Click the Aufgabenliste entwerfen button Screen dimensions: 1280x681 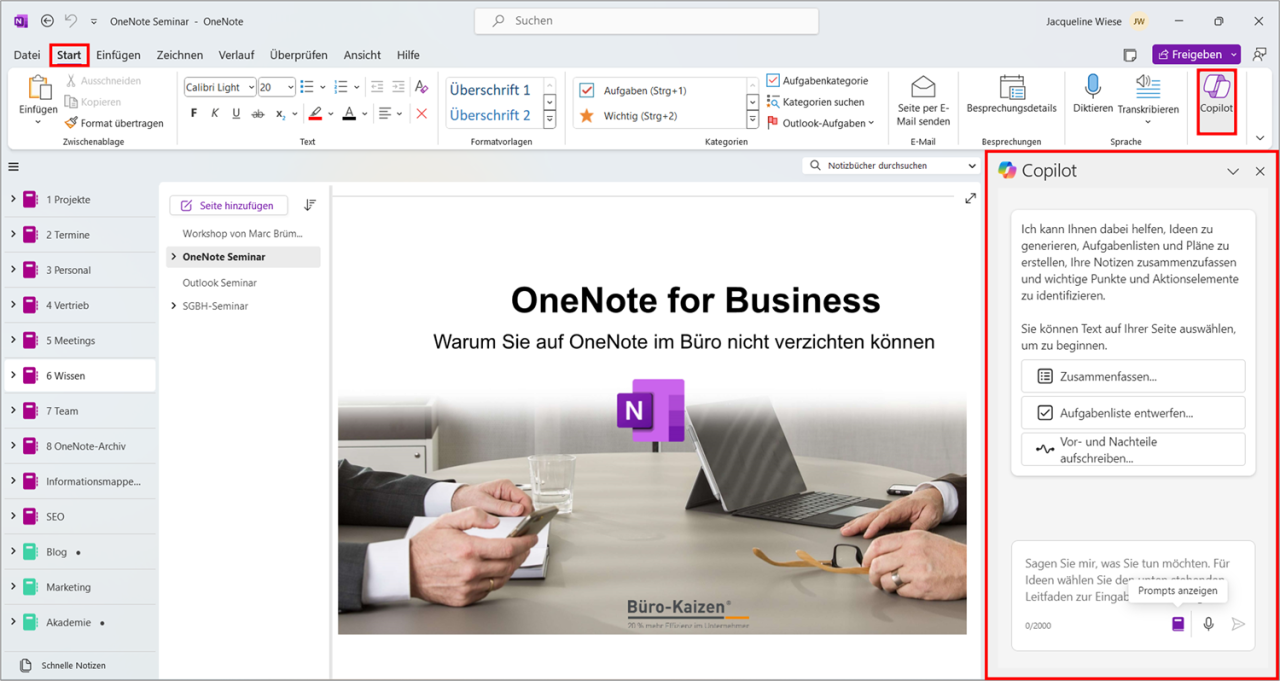(1132, 412)
